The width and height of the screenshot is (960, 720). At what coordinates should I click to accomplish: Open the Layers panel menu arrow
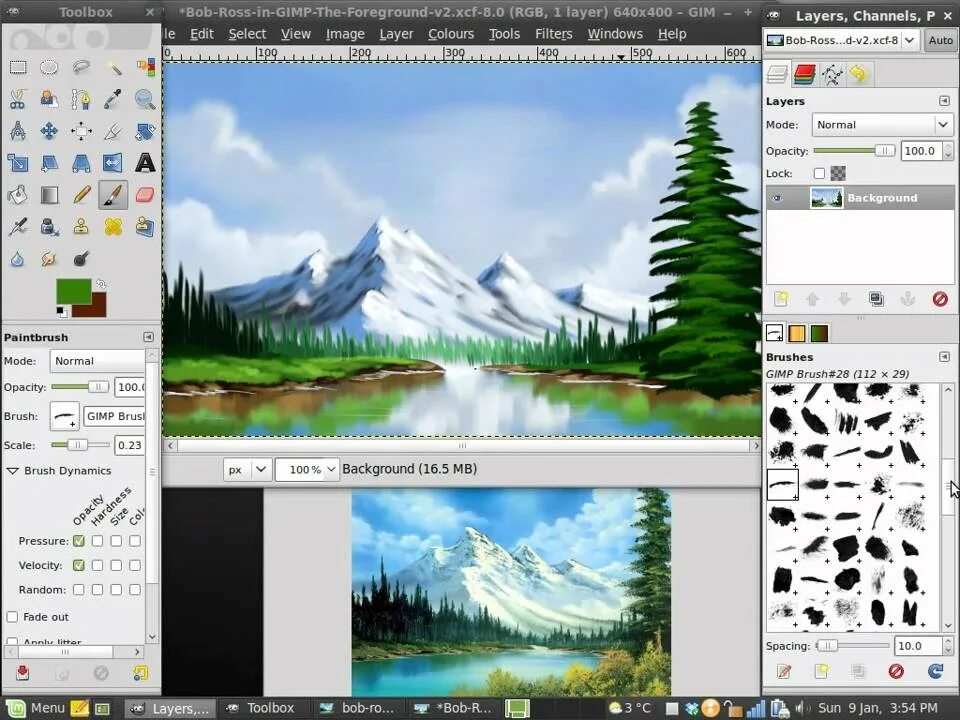[x=944, y=101]
